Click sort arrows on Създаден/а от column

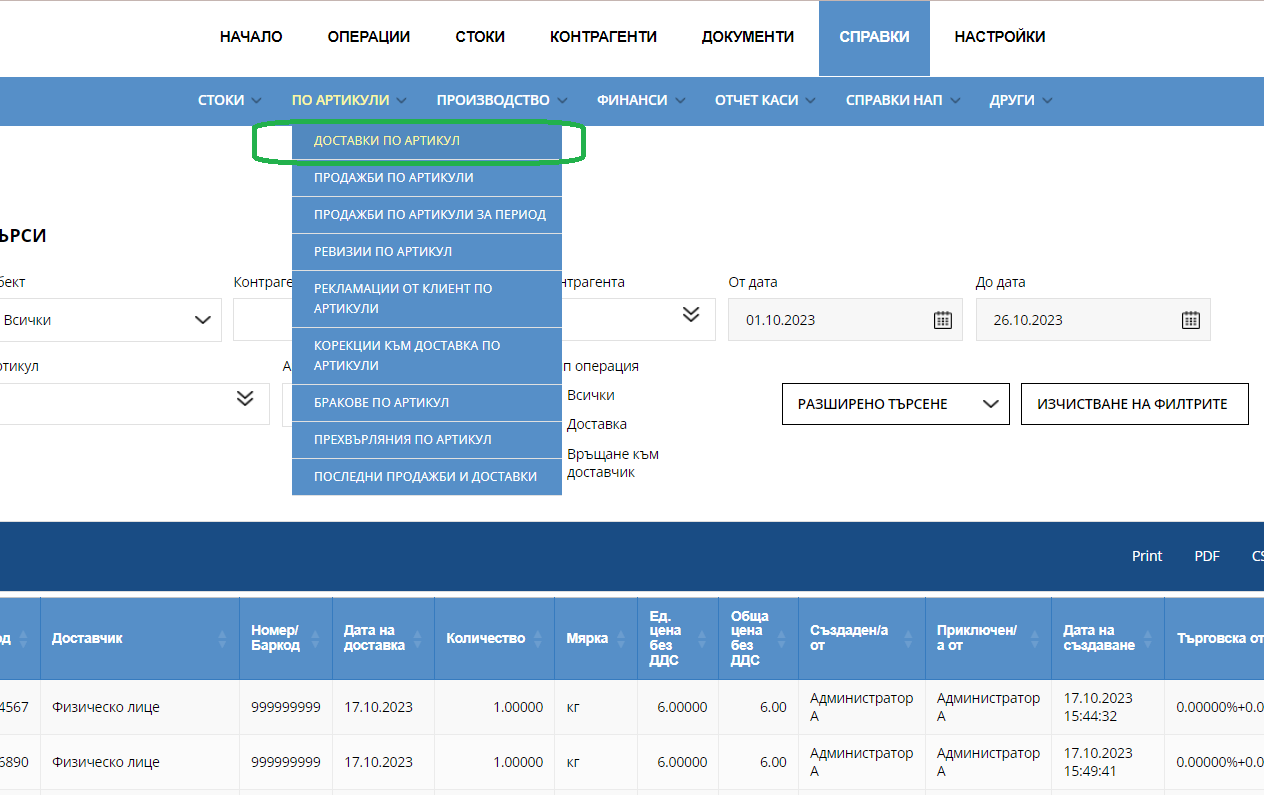pos(910,638)
